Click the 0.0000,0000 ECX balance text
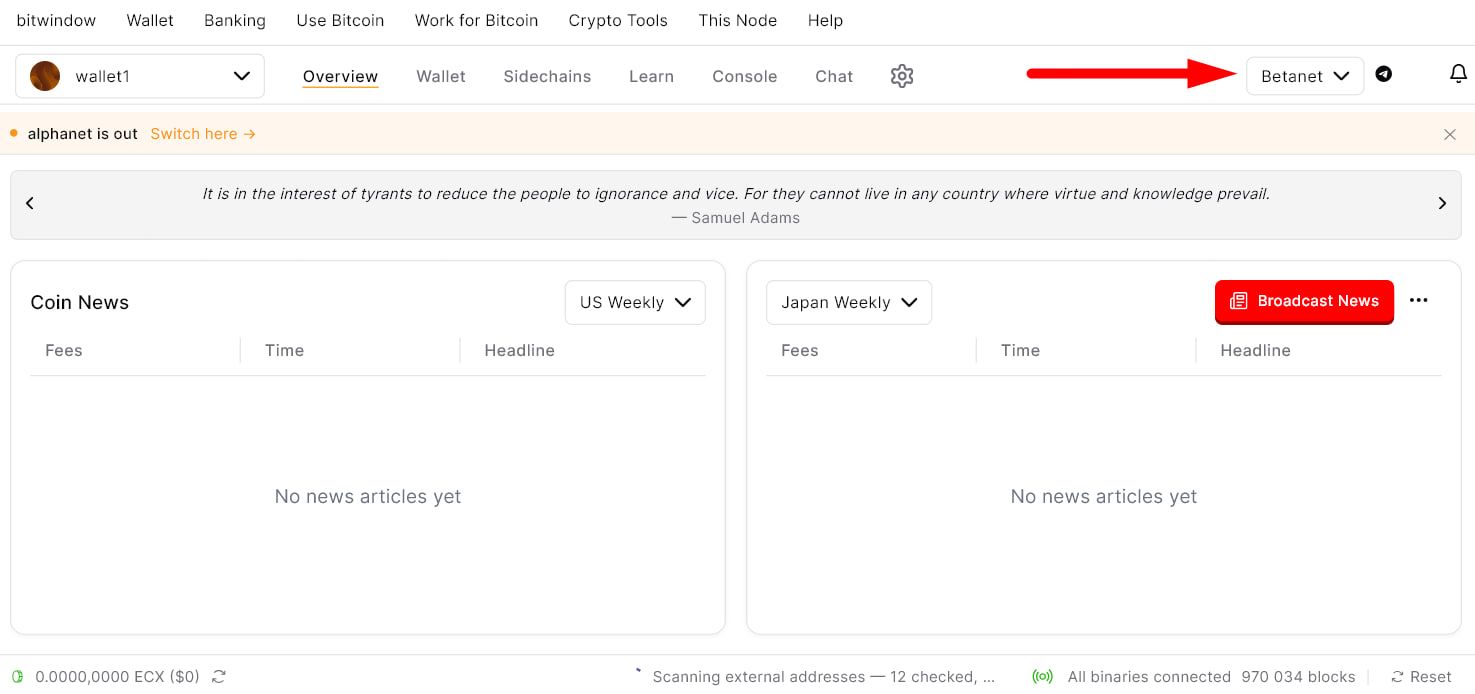The width and height of the screenshot is (1475, 694). coord(117,677)
